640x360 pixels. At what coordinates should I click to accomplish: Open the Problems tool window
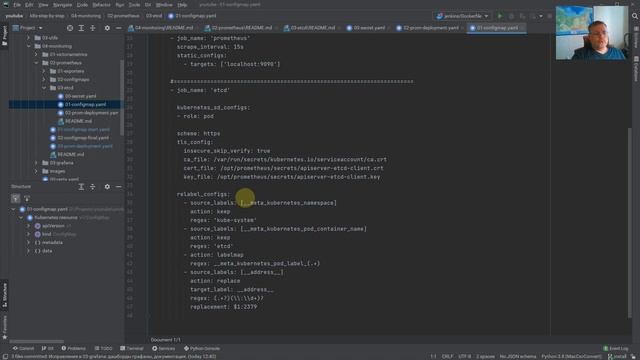pyautogui.click(x=73, y=349)
